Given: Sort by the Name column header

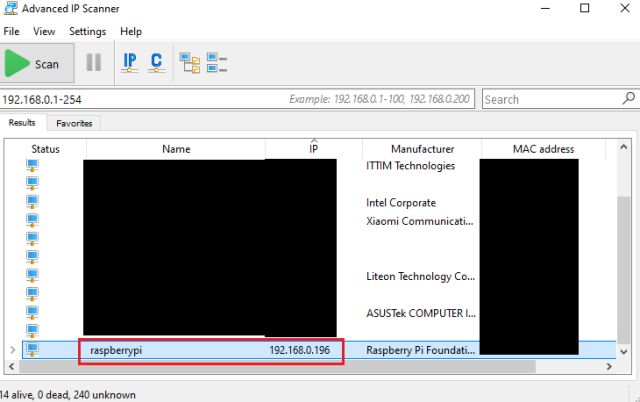Looking at the screenshot, I should [176, 149].
